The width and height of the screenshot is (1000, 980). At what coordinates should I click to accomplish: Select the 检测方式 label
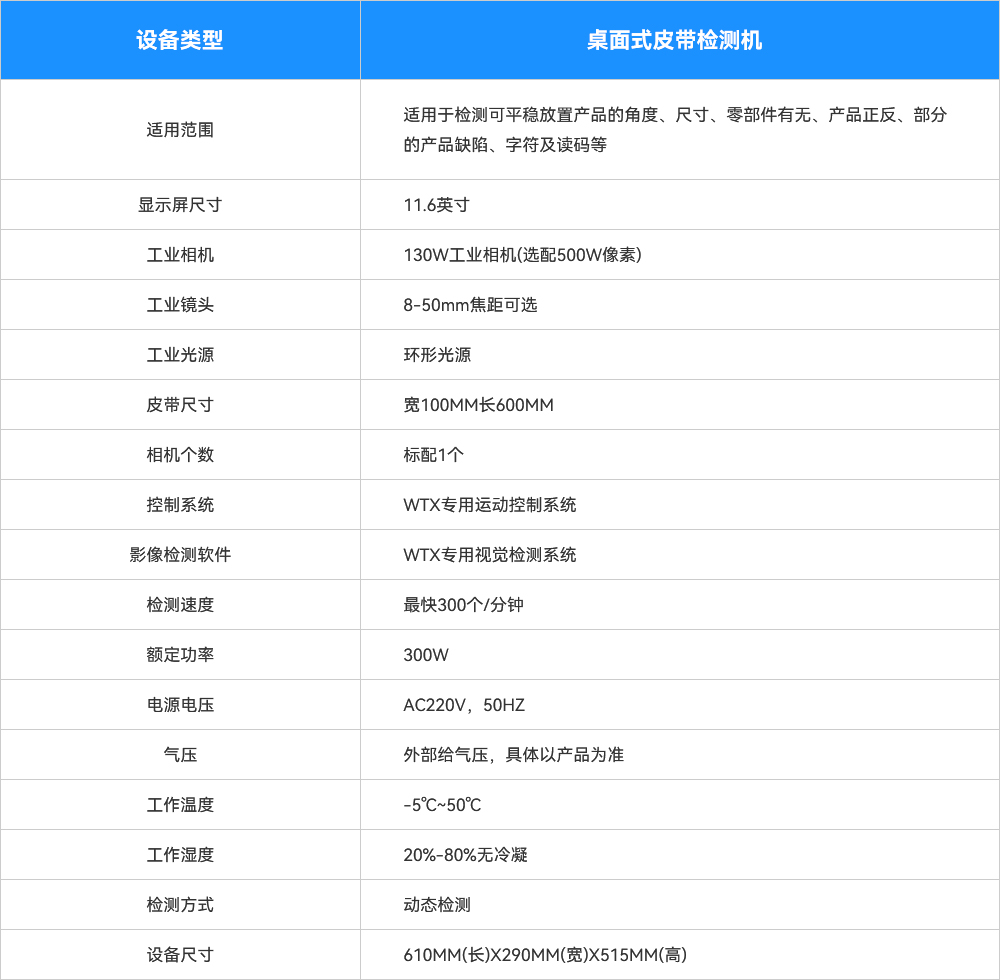click(180, 905)
